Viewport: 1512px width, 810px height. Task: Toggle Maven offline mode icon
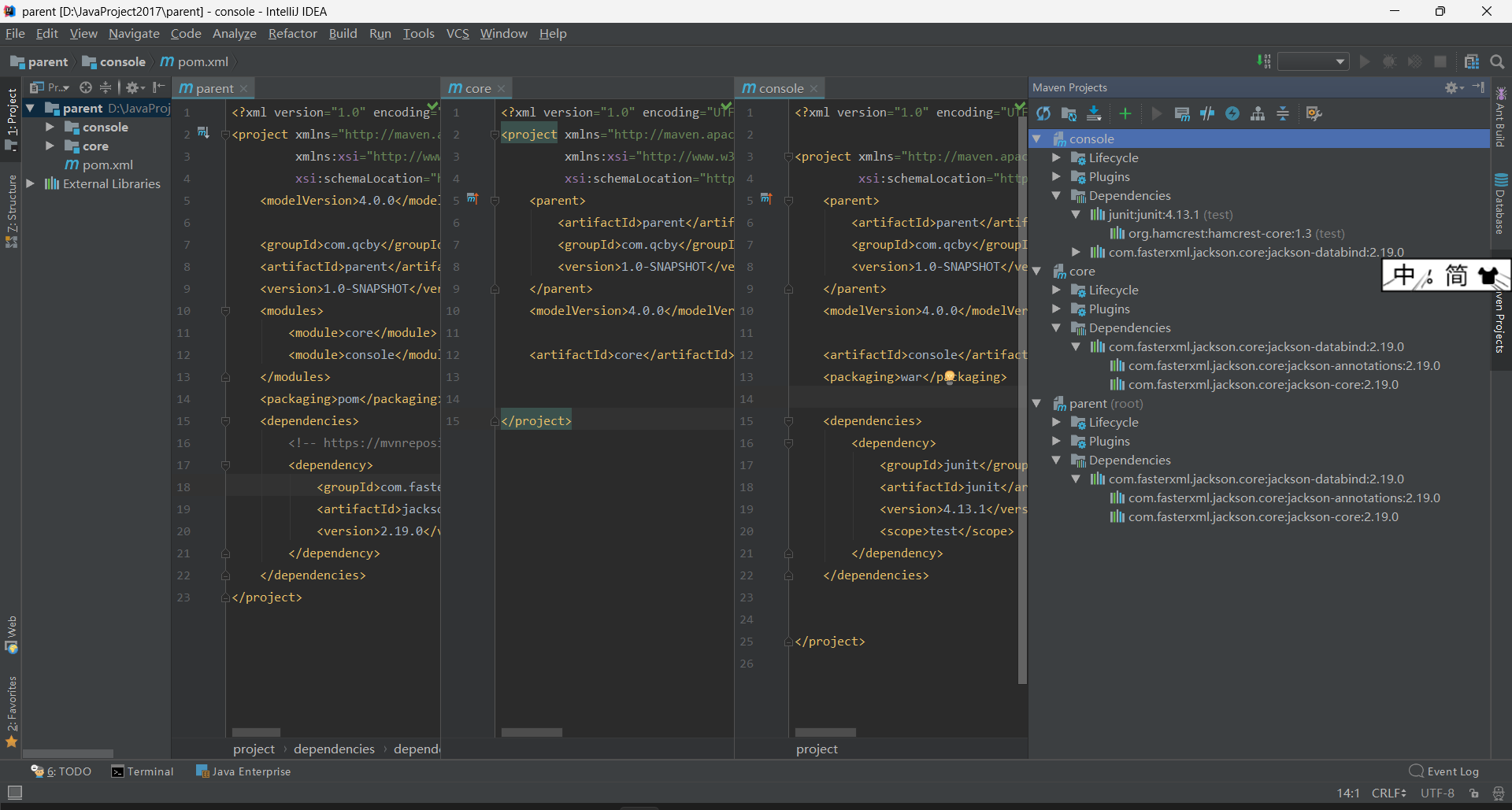pos(1232,114)
